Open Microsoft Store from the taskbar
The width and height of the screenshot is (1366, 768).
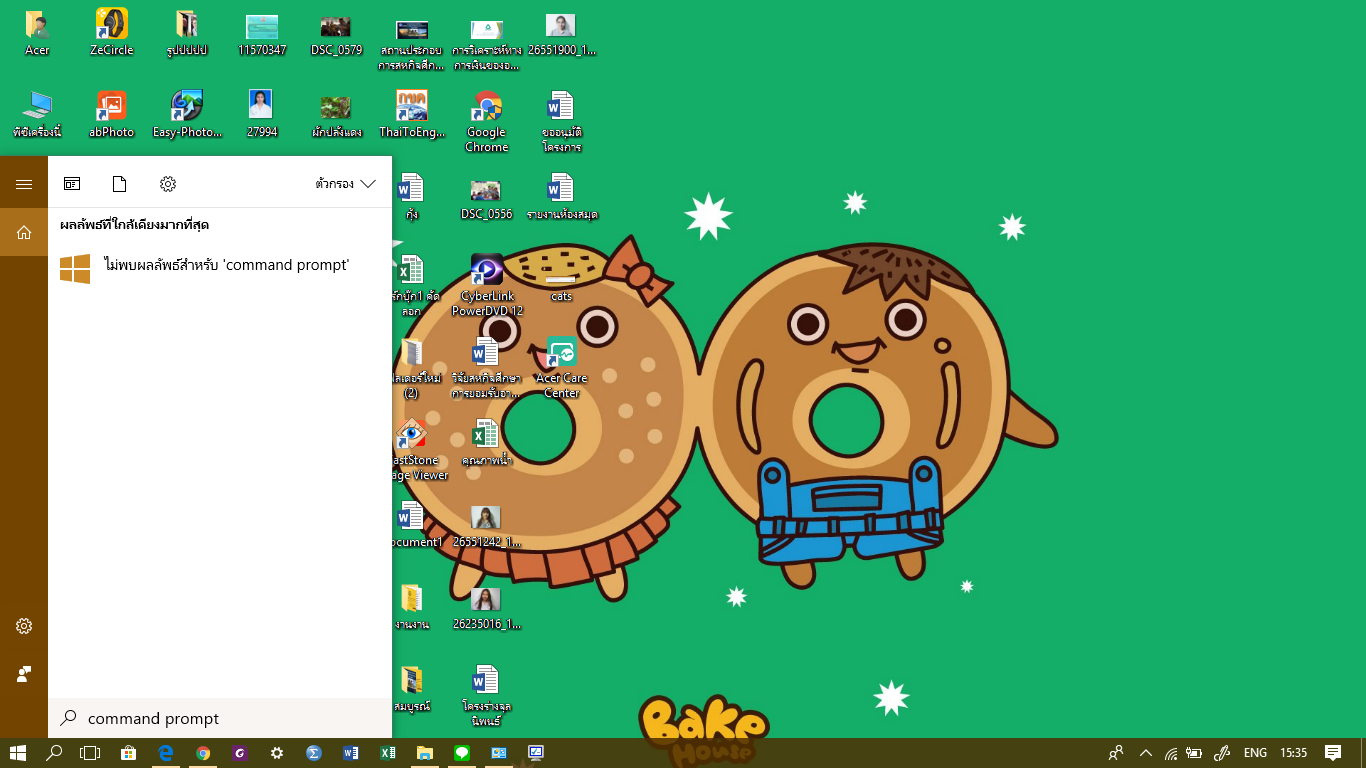(128, 753)
